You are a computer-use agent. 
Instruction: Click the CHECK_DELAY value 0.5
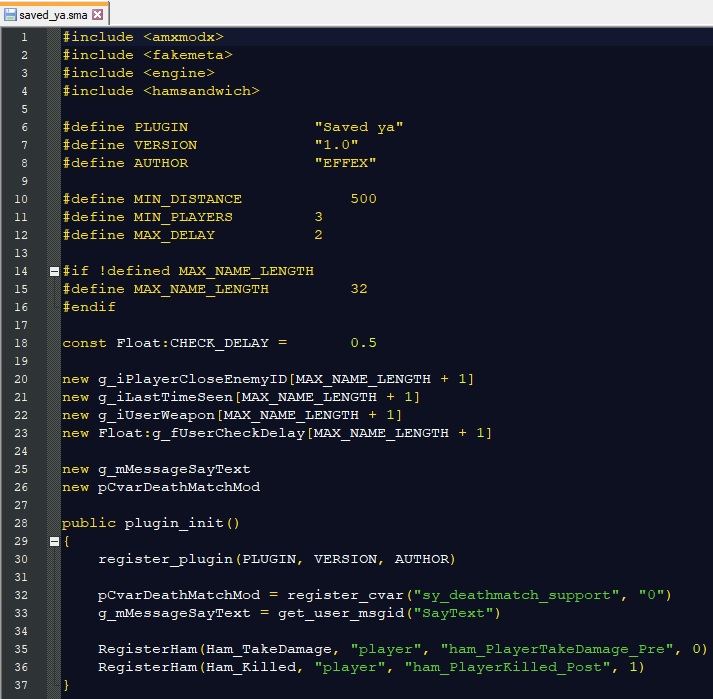pos(363,343)
